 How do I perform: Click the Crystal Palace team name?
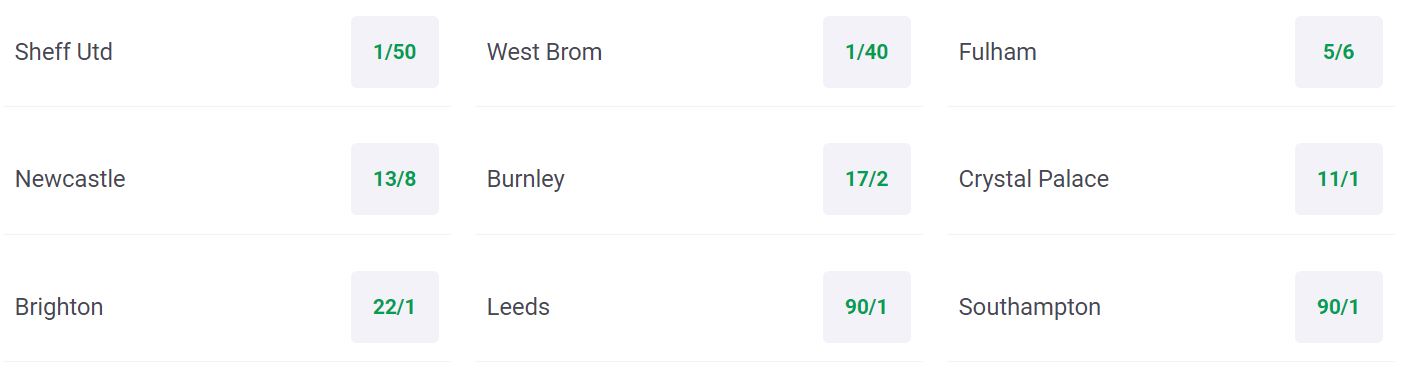1033,180
